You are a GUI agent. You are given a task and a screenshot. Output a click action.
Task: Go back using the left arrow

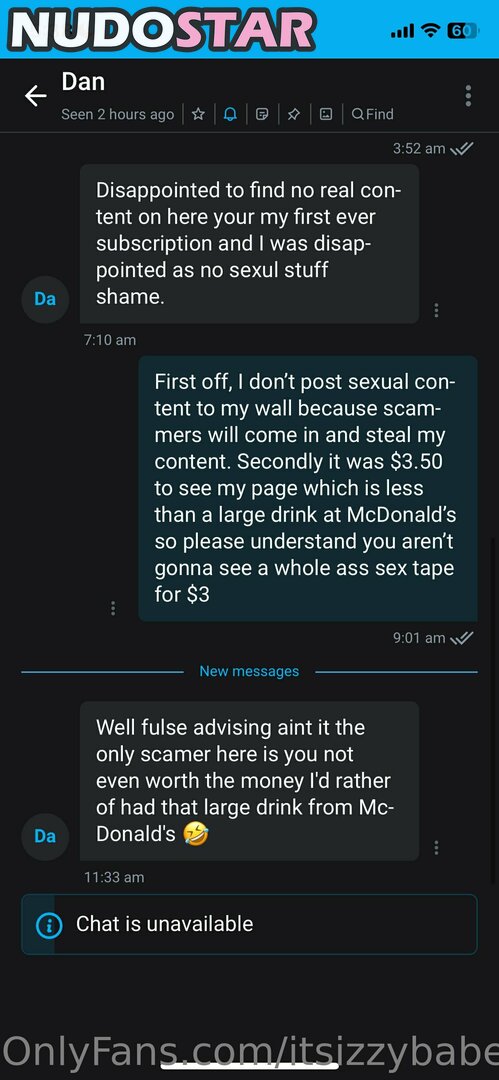click(36, 96)
